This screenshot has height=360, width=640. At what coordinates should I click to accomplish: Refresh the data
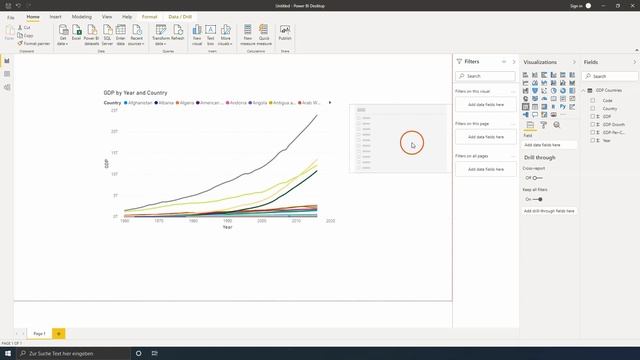click(178, 32)
